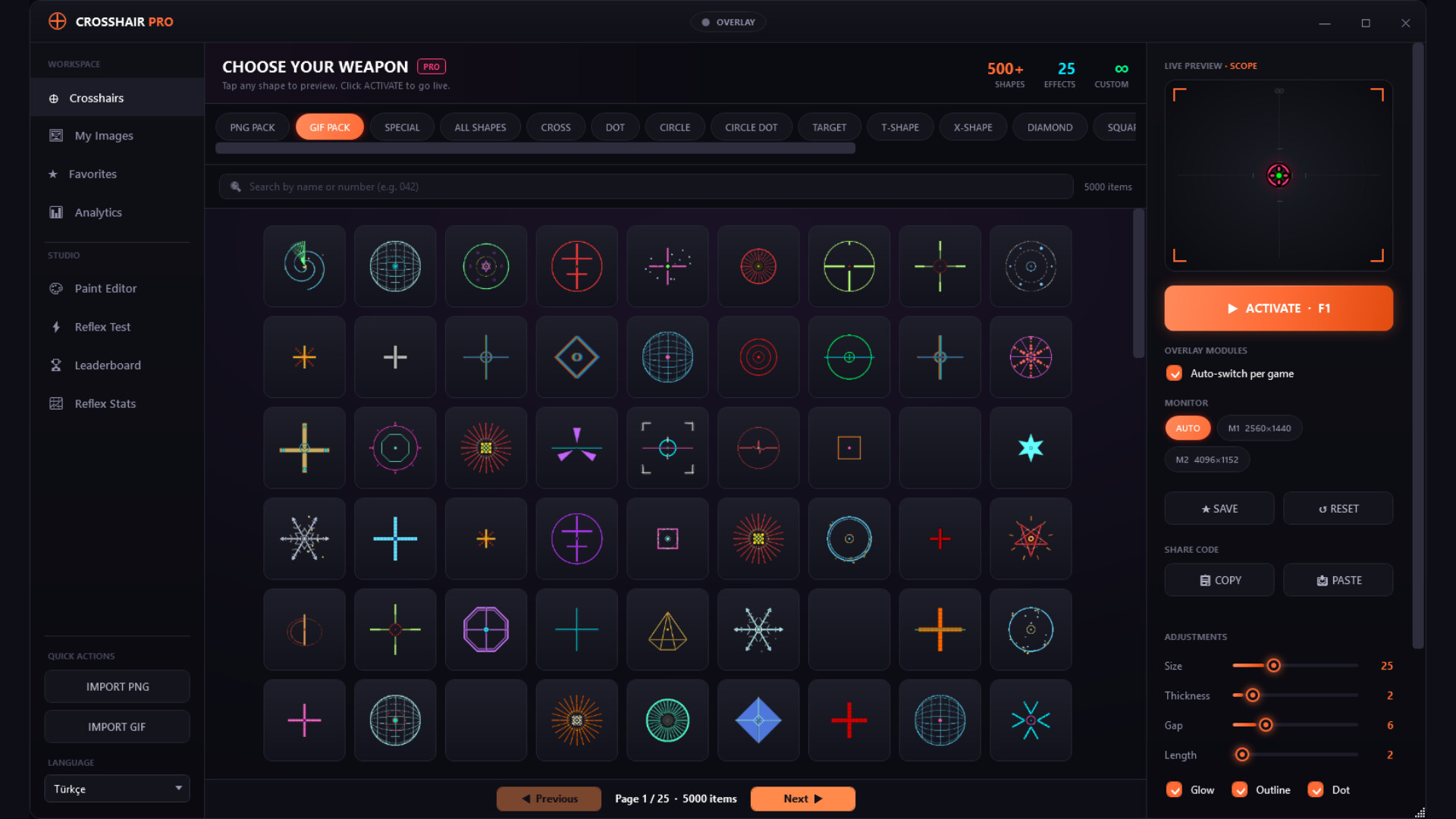Click the crosshair grid vertical scrollbar

1138,284
